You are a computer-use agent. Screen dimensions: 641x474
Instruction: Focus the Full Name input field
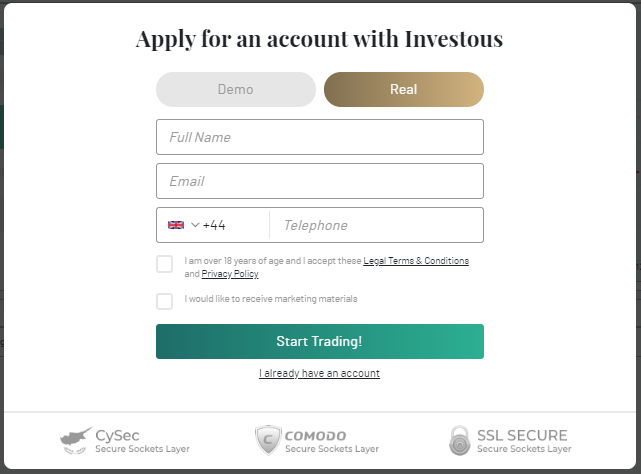320,137
